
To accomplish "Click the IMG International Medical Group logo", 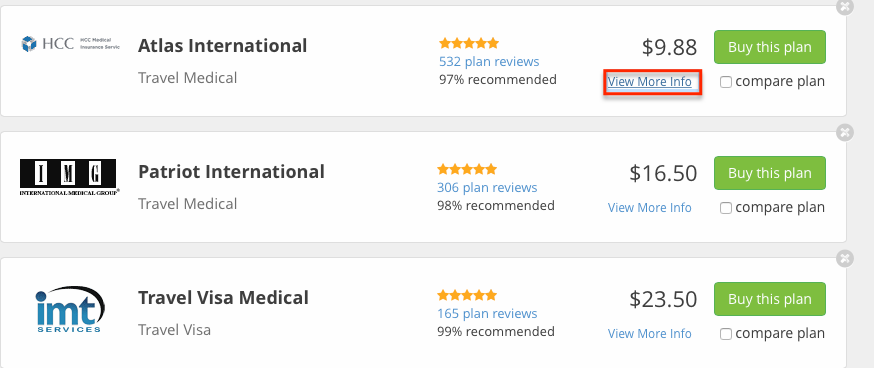I will (x=69, y=177).
